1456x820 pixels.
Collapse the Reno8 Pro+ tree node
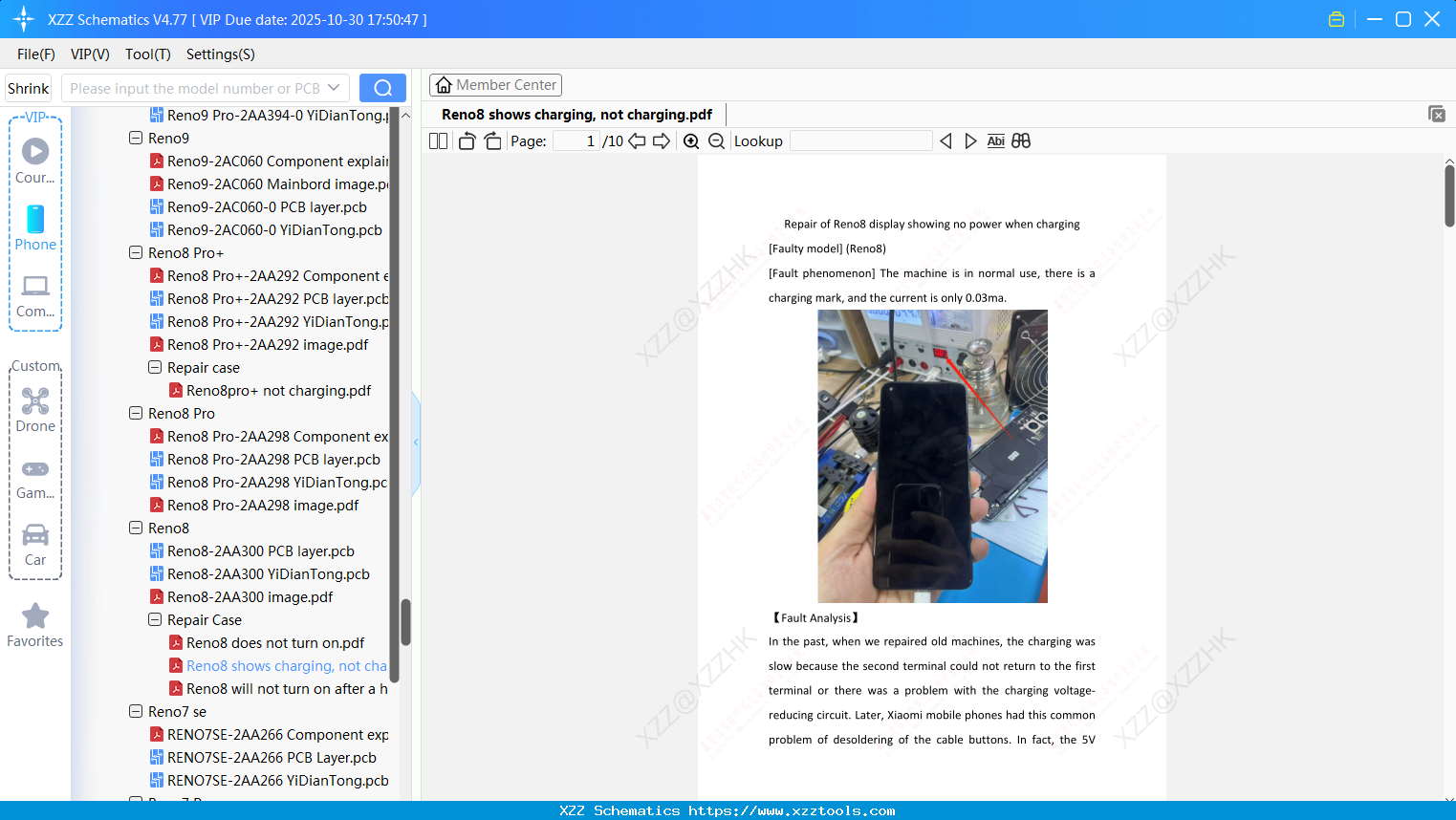(x=136, y=252)
